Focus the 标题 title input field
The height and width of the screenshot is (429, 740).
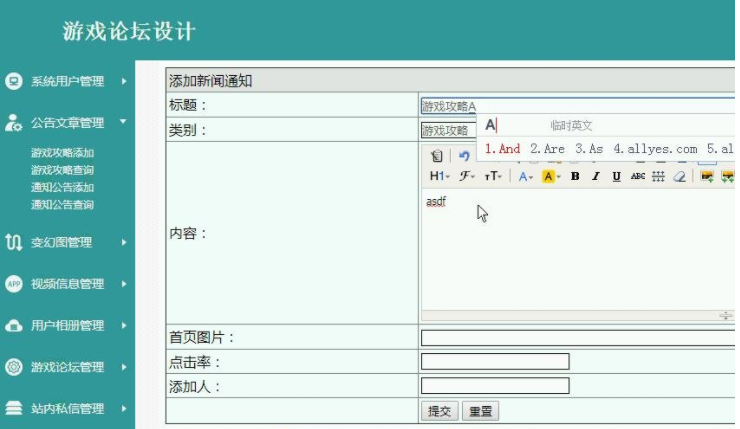tap(578, 106)
